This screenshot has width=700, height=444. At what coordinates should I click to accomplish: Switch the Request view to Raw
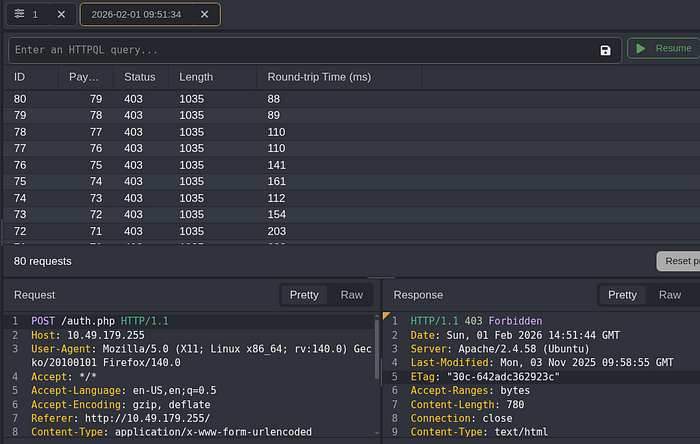(351, 295)
